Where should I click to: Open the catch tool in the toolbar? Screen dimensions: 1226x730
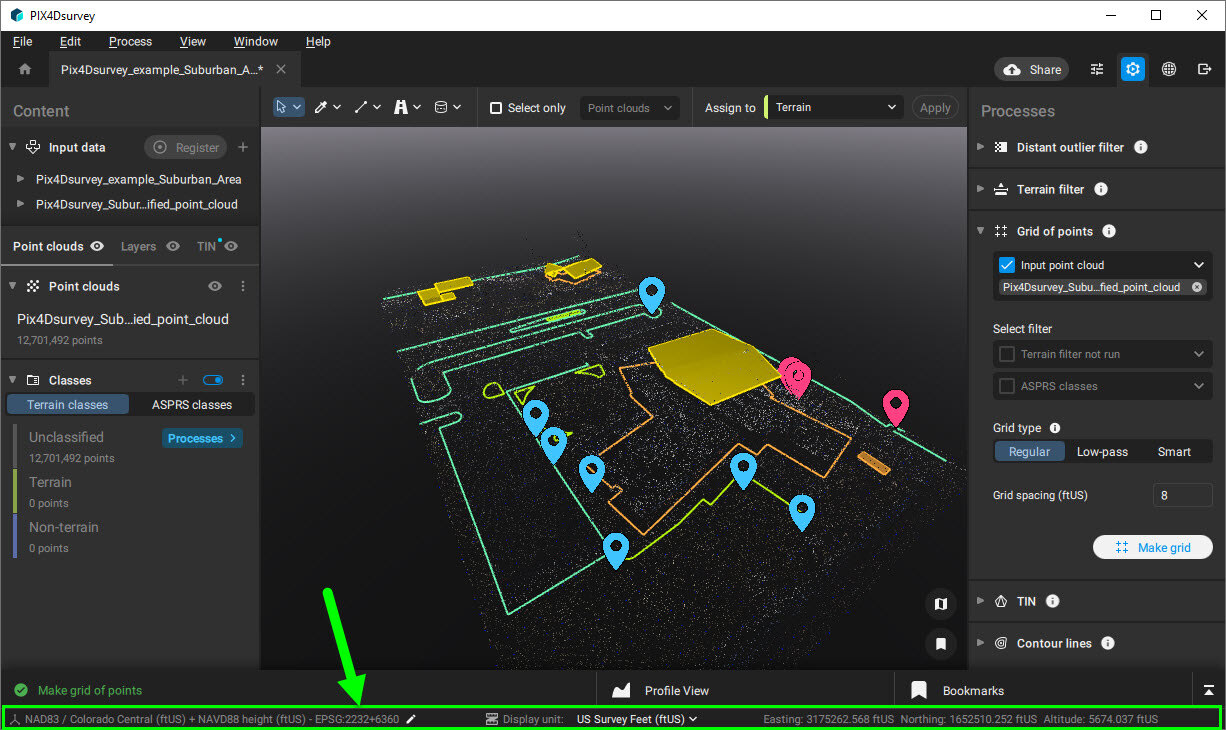pos(400,107)
